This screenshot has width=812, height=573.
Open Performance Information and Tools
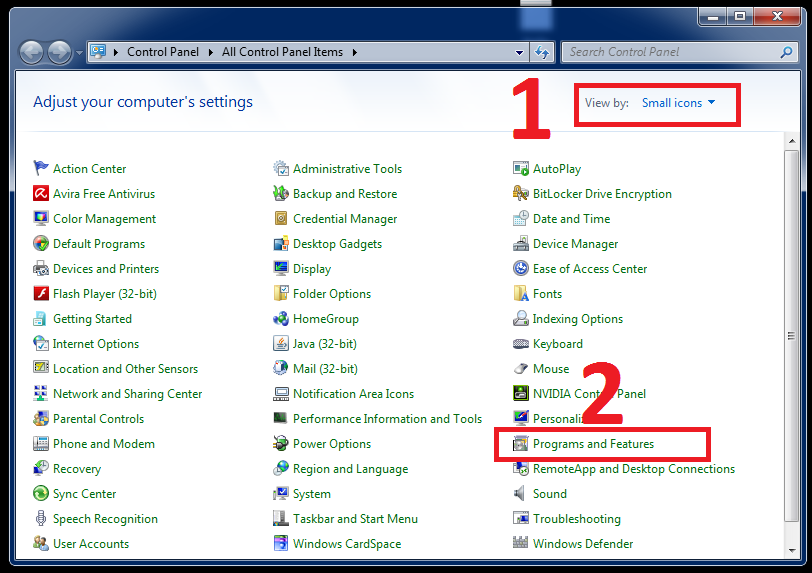pos(387,419)
